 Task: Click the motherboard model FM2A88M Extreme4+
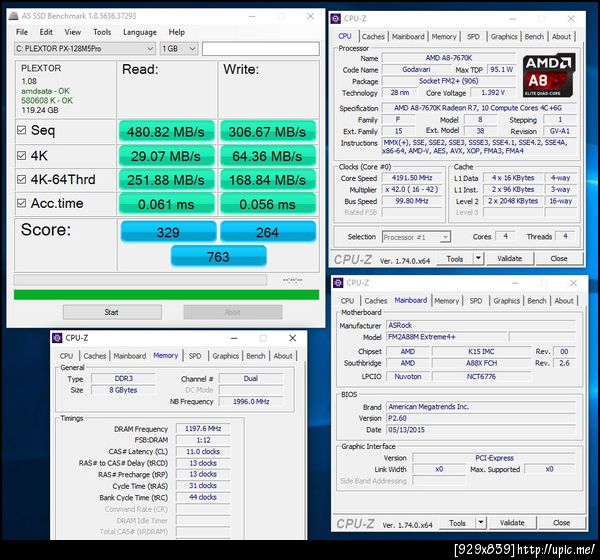(x=446, y=337)
